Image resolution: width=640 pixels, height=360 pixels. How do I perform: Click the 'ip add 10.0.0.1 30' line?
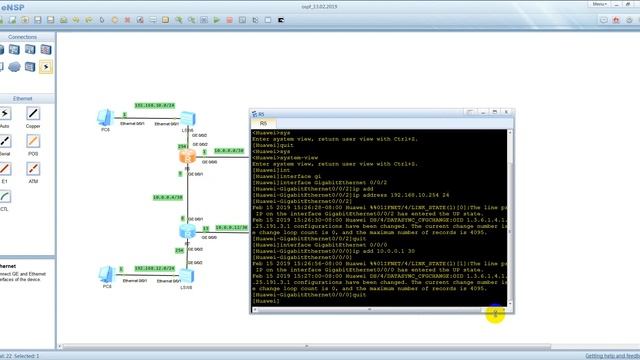point(333,251)
